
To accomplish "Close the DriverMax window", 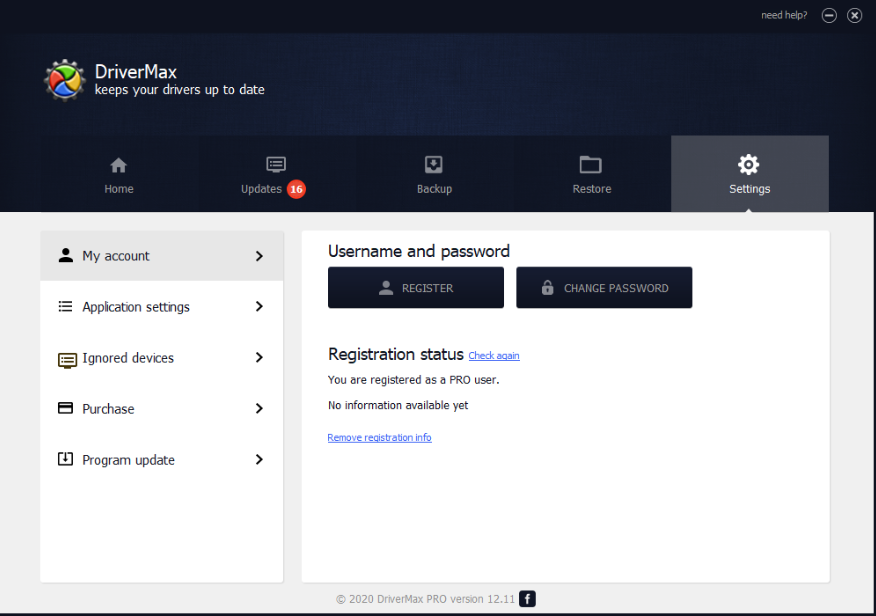I will 854,16.
